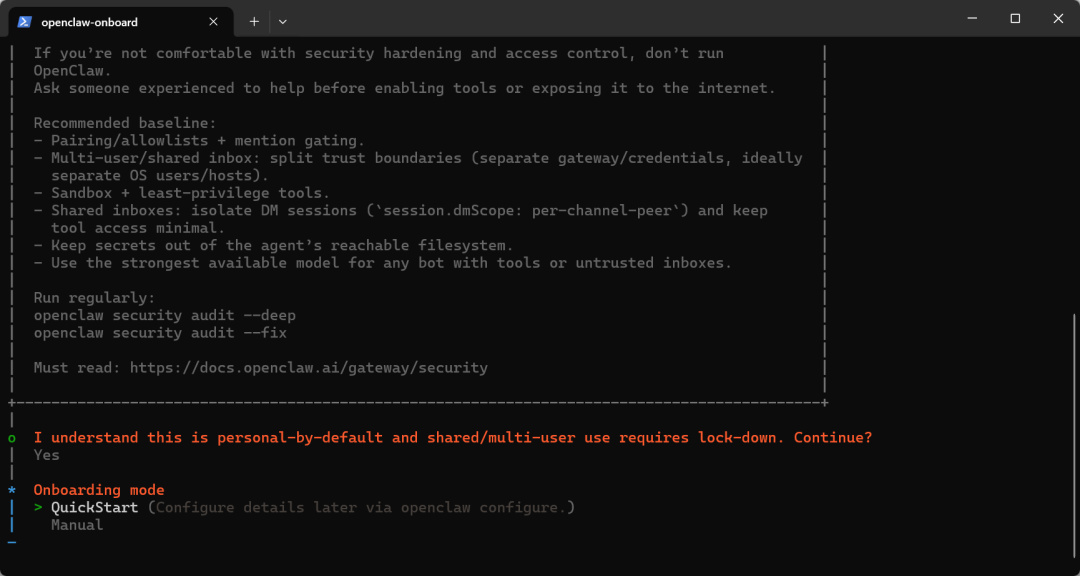Expand the new tab profile dropdown
This screenshot has height=576, width=1080.
[283, 21]
